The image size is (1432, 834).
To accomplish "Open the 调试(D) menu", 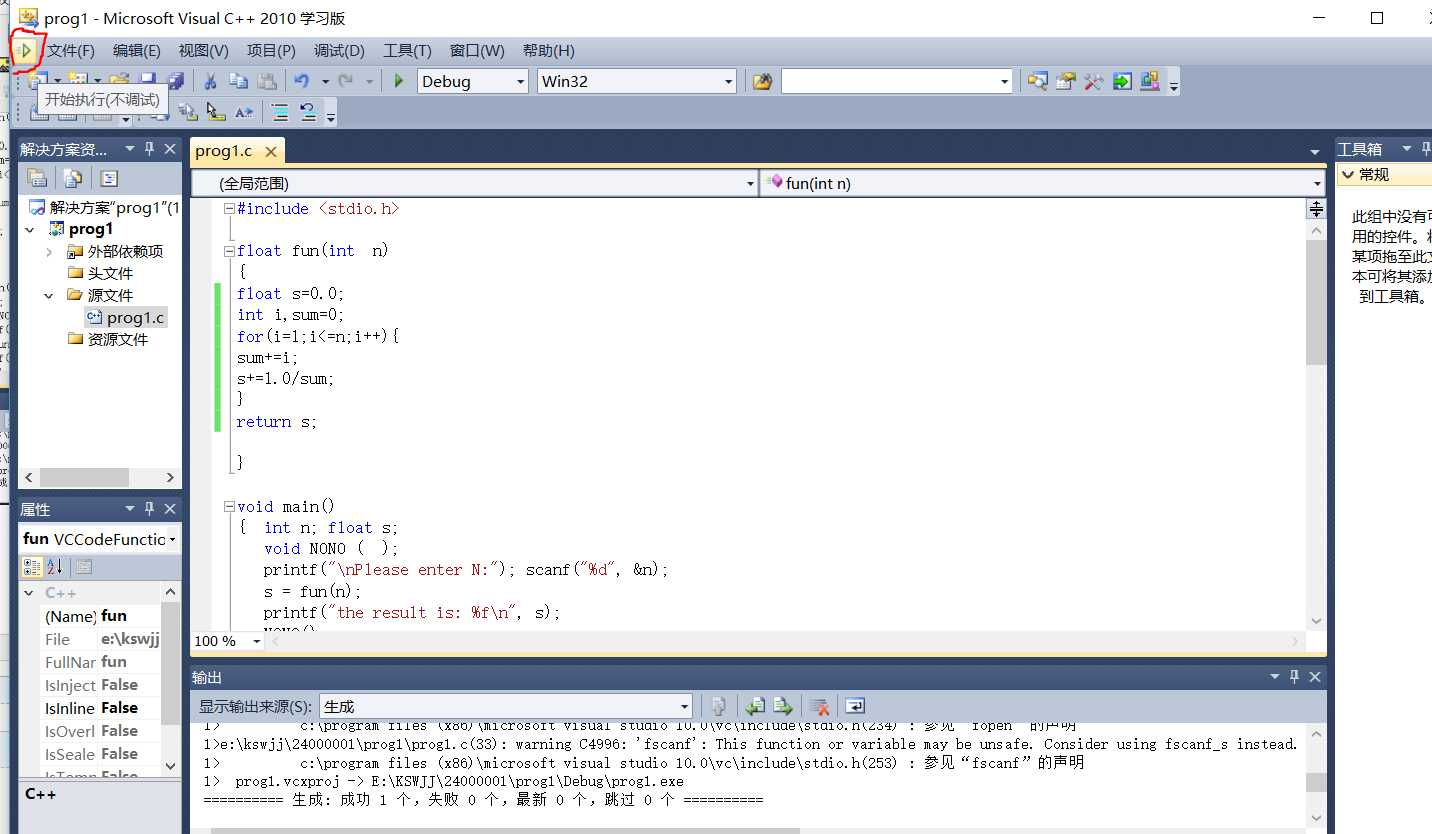I will (x=339, y=50).
